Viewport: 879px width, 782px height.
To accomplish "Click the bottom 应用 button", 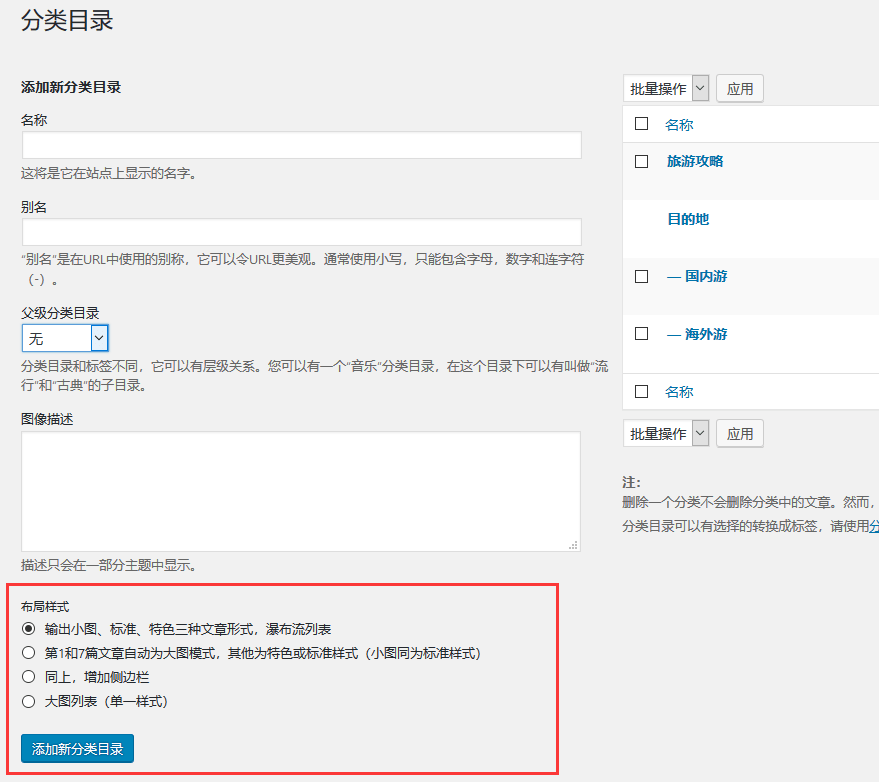I will click(740, 433).
